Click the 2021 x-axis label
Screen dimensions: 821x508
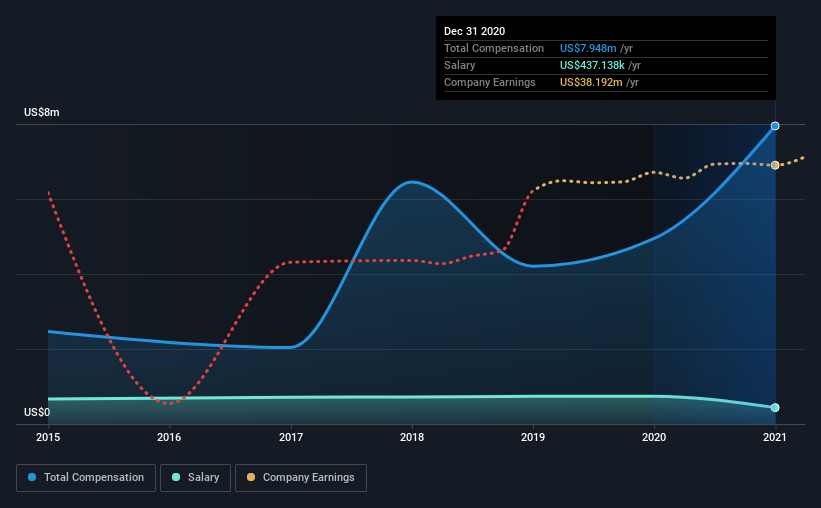[x=775, y=437]
